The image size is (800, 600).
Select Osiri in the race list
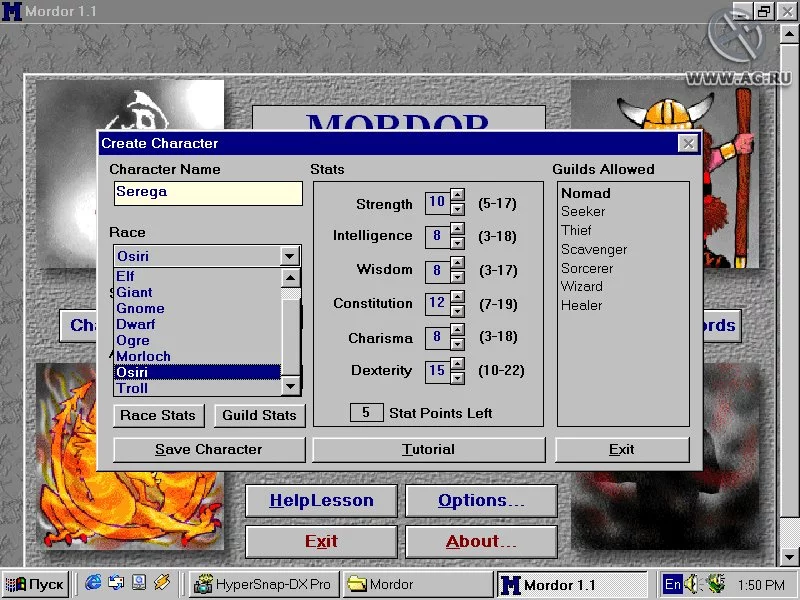[x=197, y=372]
